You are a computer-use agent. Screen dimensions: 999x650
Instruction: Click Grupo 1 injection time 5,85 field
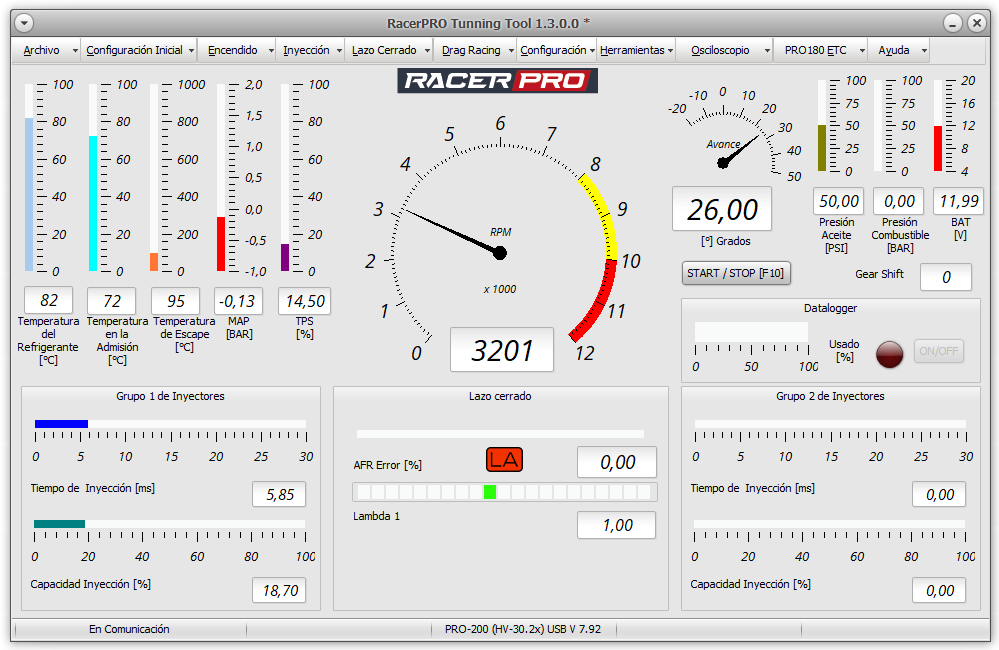tap(280, 495)
